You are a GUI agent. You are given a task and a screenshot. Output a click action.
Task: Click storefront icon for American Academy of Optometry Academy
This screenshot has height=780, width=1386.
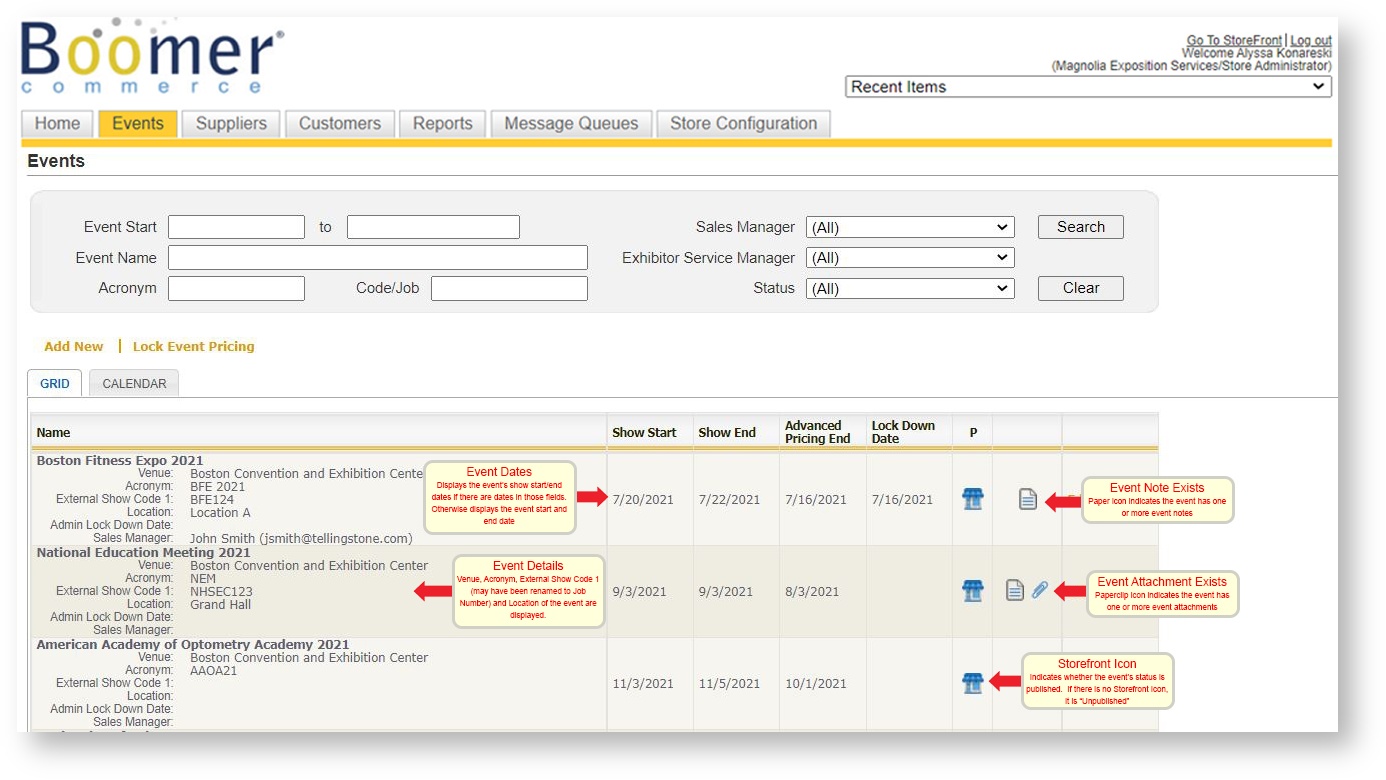(971, 682)
